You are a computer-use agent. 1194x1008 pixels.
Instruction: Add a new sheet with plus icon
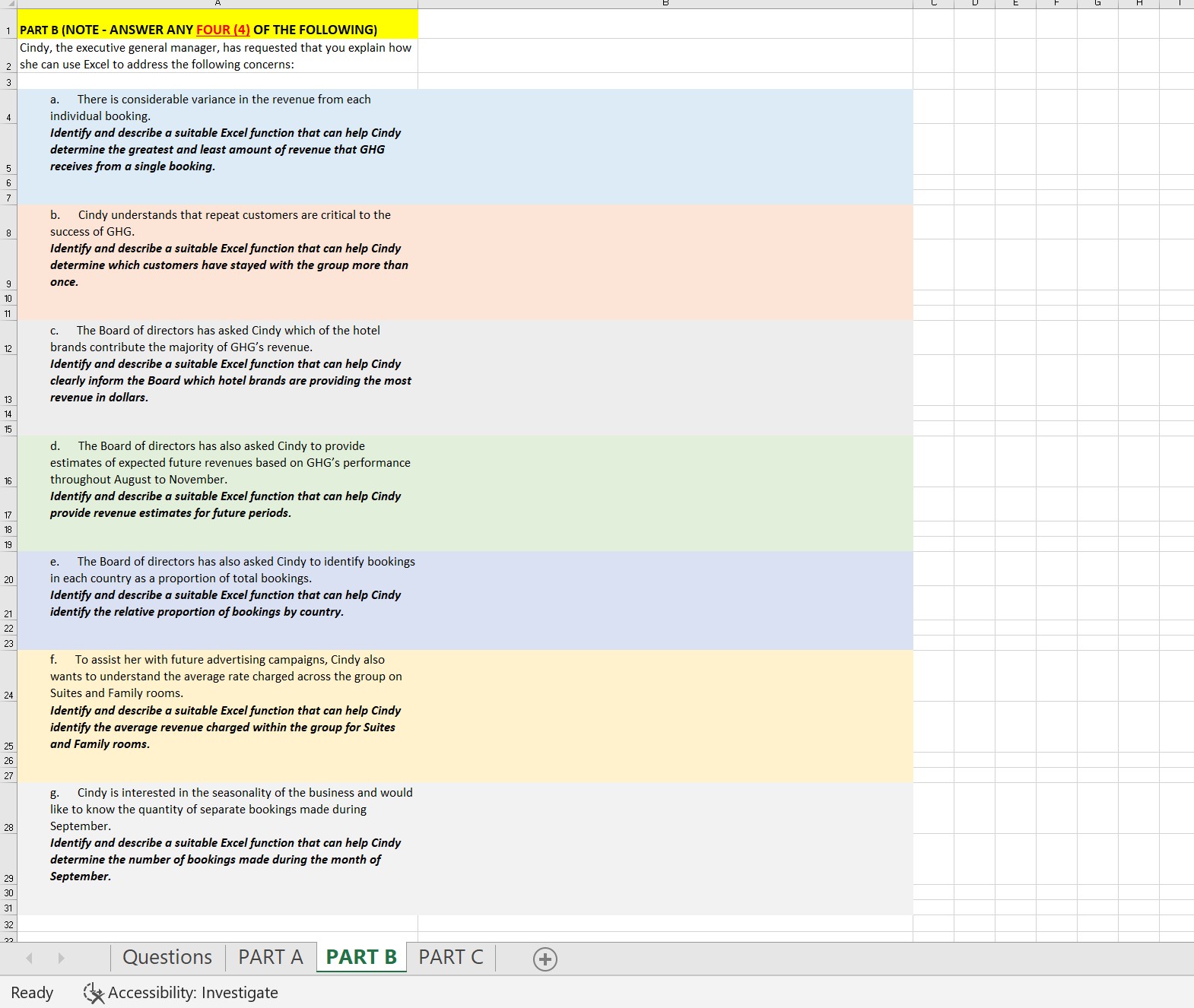[545, 959]
